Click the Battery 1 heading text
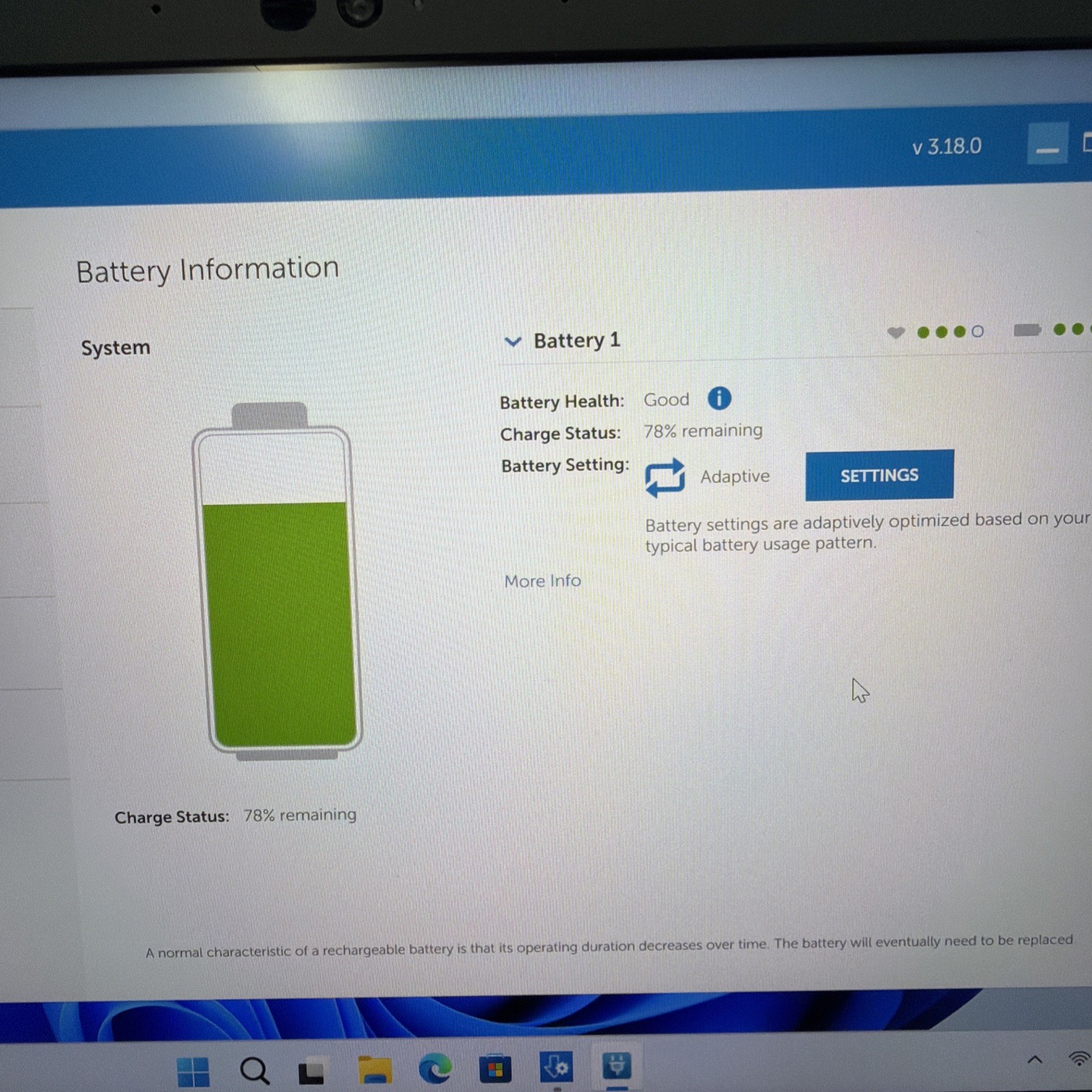 coord(577,340)
